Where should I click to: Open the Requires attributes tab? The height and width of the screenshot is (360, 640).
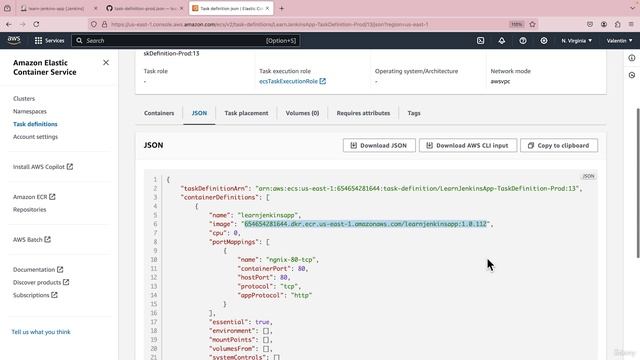363,113
